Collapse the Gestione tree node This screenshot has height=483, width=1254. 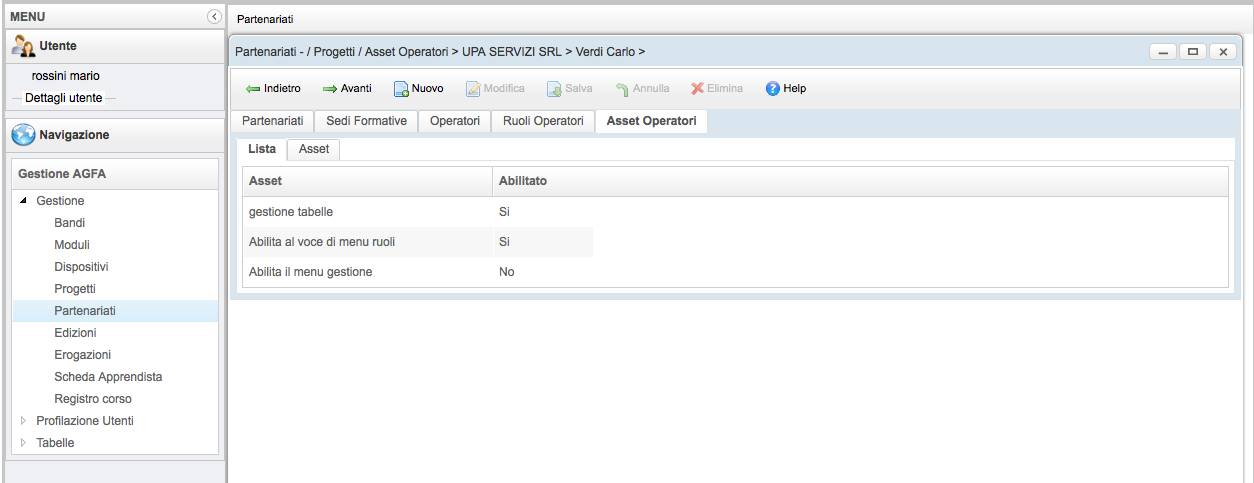click(24, 201)
